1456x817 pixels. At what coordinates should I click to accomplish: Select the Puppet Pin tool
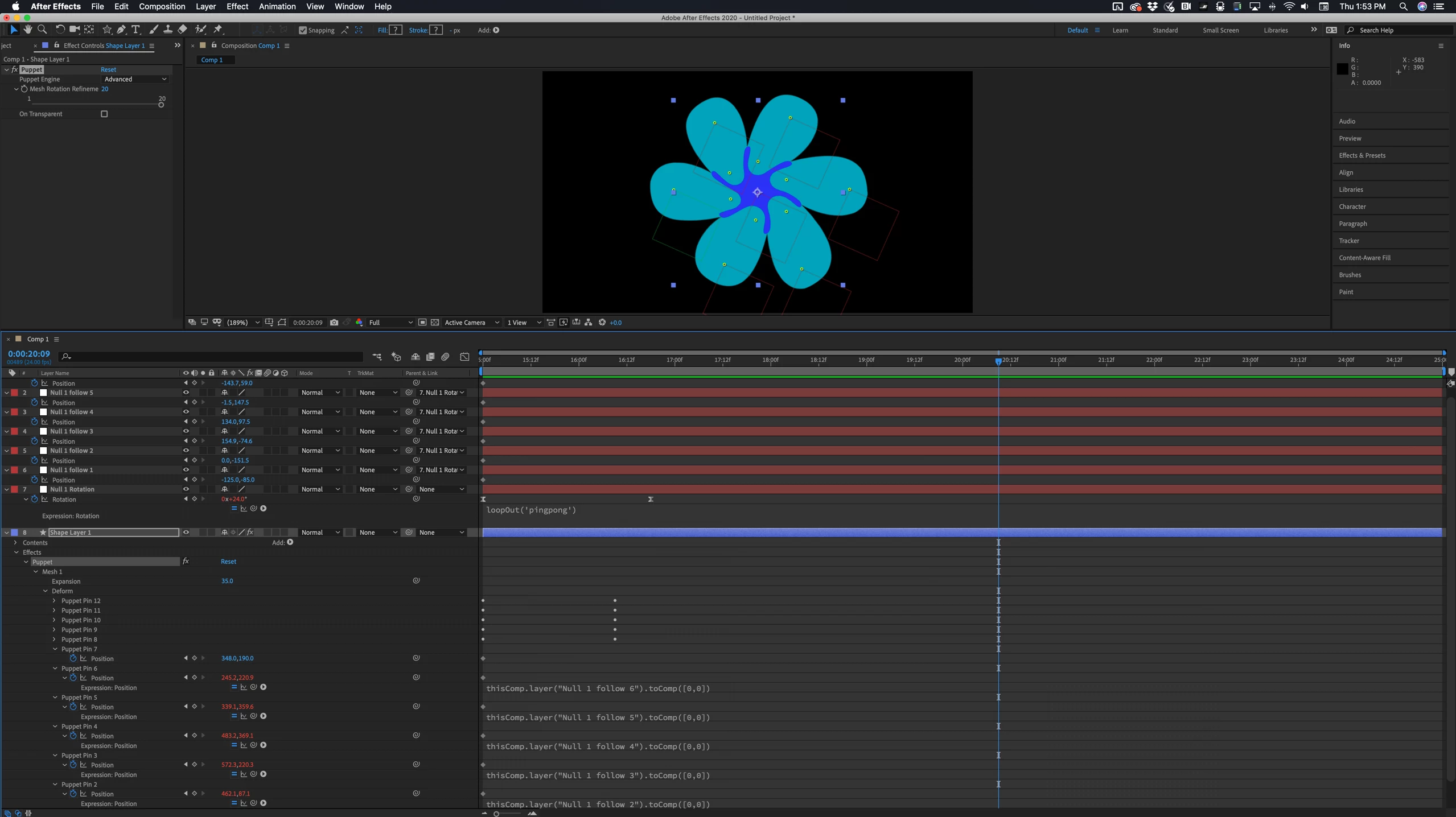(218, 30)
